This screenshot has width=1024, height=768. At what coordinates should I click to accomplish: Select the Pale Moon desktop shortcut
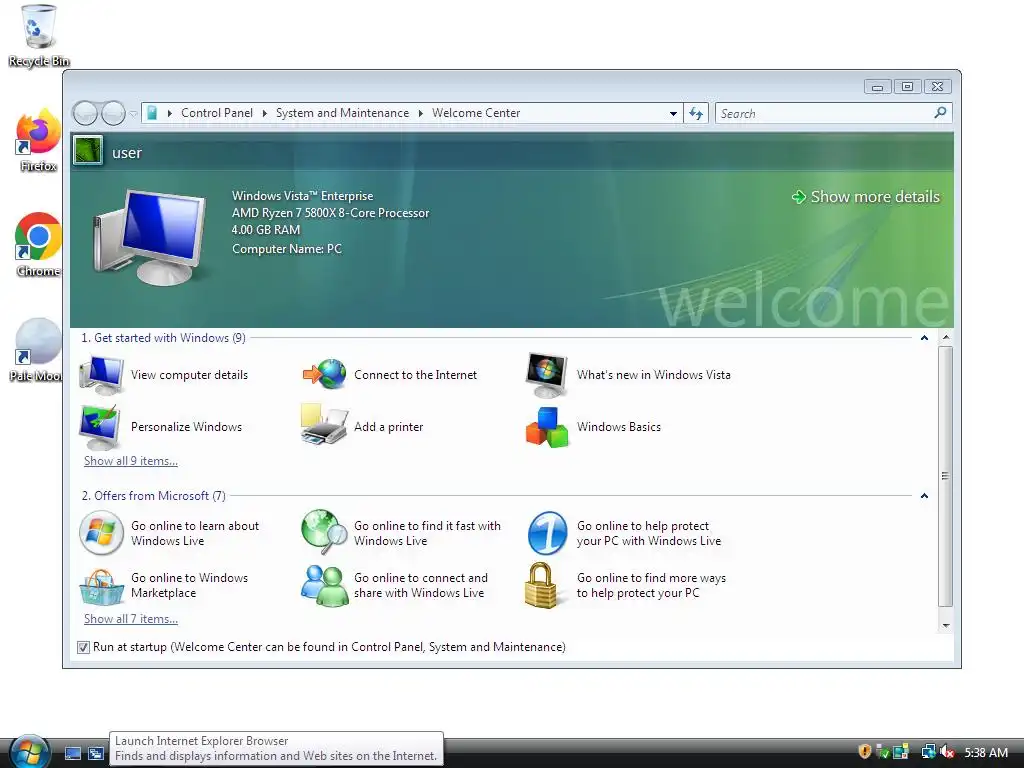[x=37, y=350]
